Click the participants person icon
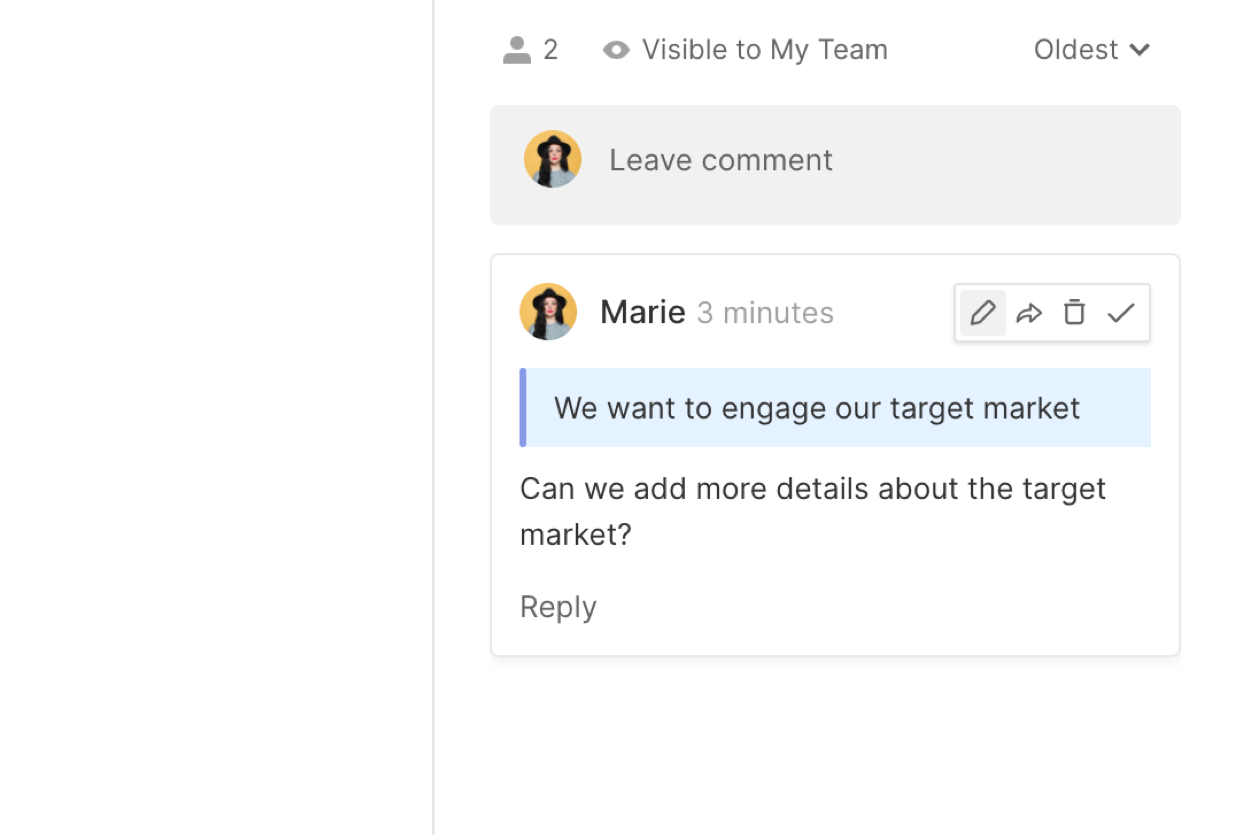 516,50
